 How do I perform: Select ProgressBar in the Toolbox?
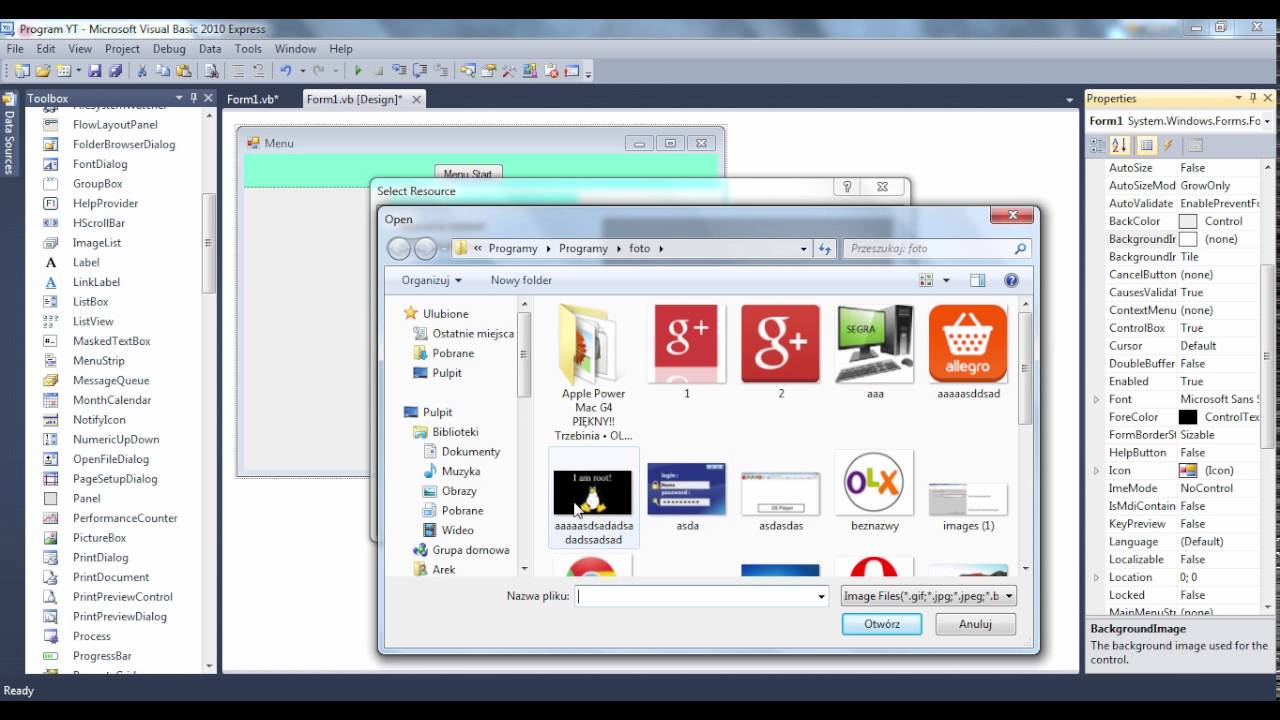pos(102,656)
